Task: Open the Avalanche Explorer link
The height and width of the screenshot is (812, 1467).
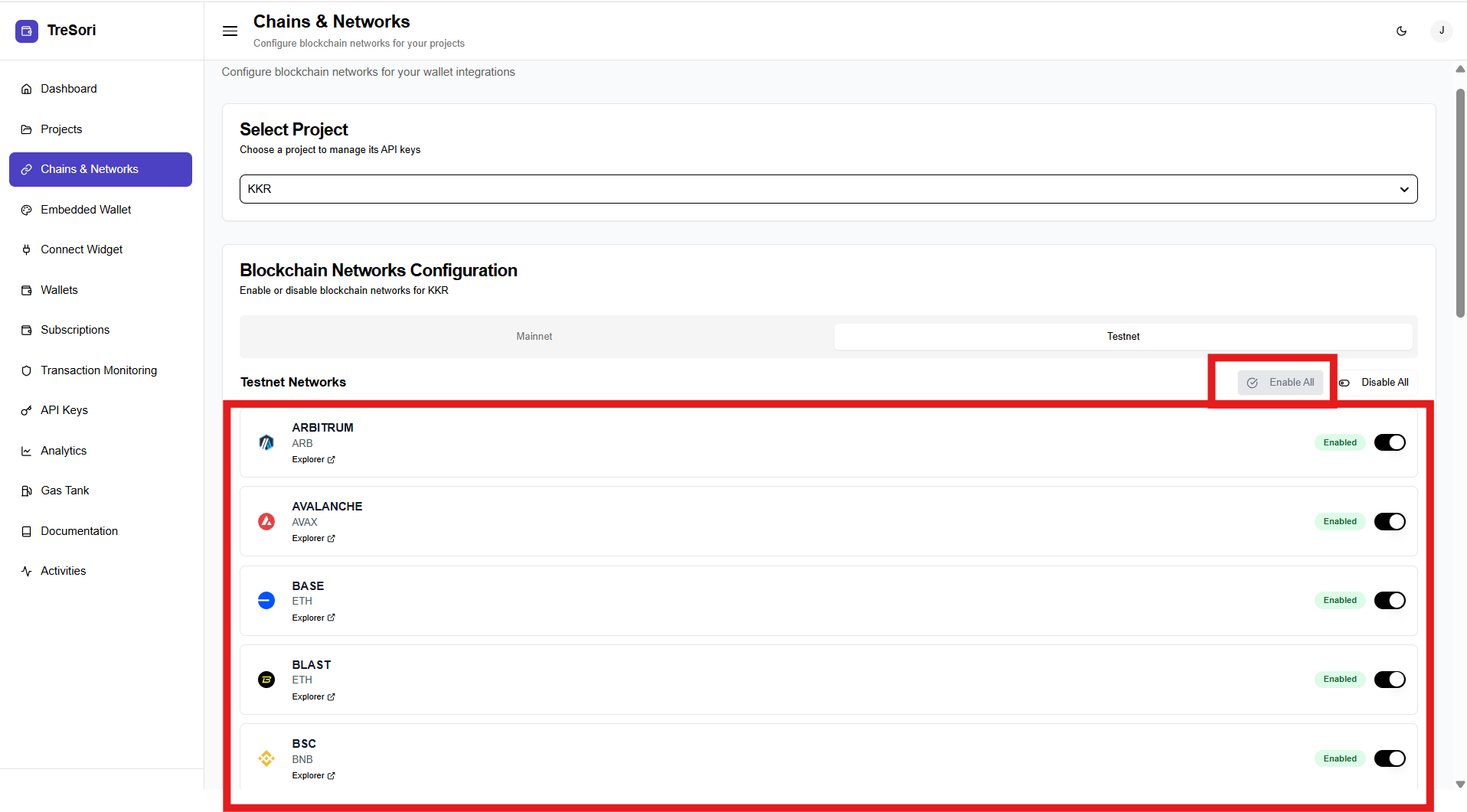Action: point(313,539)
